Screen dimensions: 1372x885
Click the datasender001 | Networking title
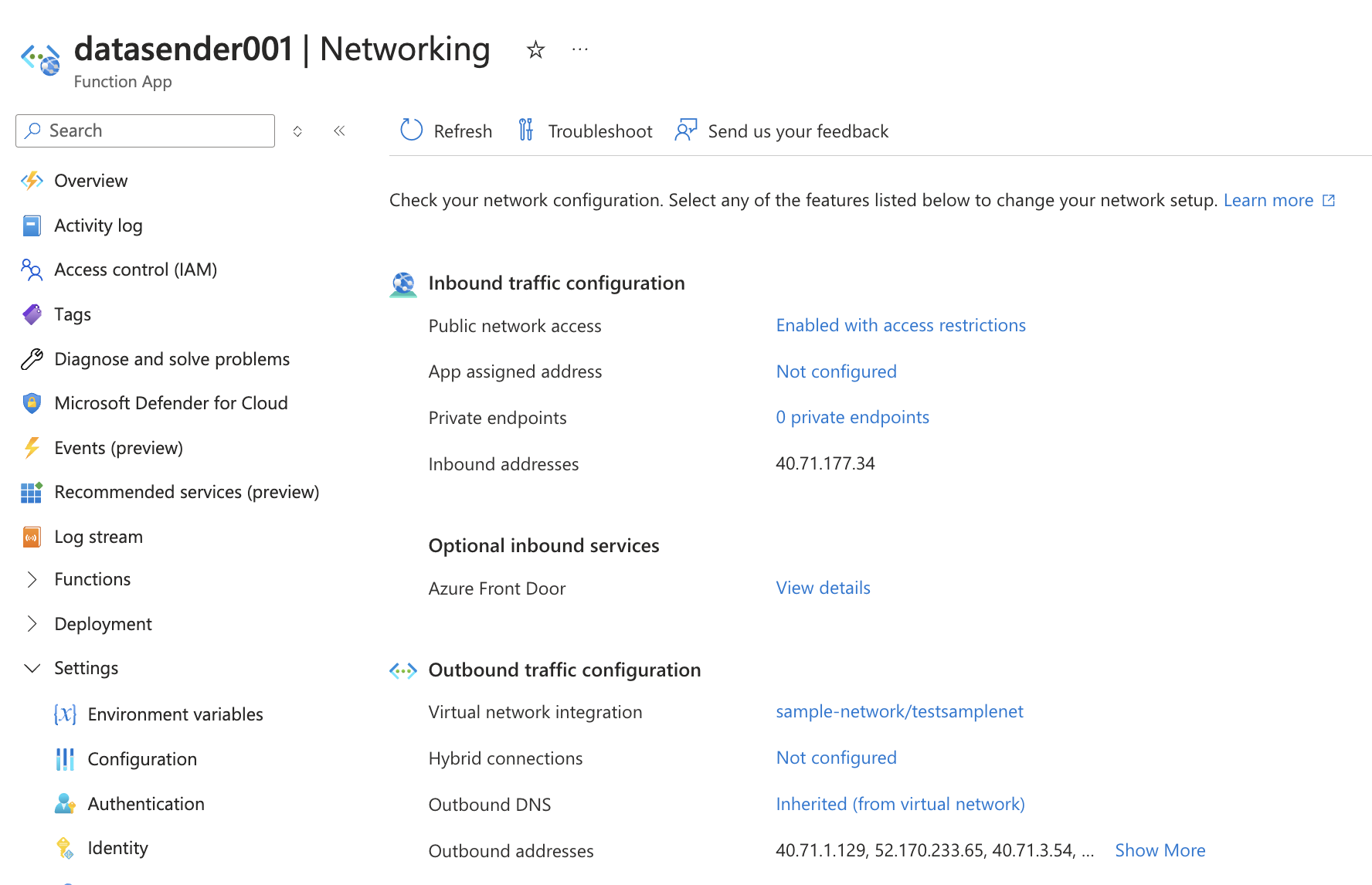click(282, 49)
